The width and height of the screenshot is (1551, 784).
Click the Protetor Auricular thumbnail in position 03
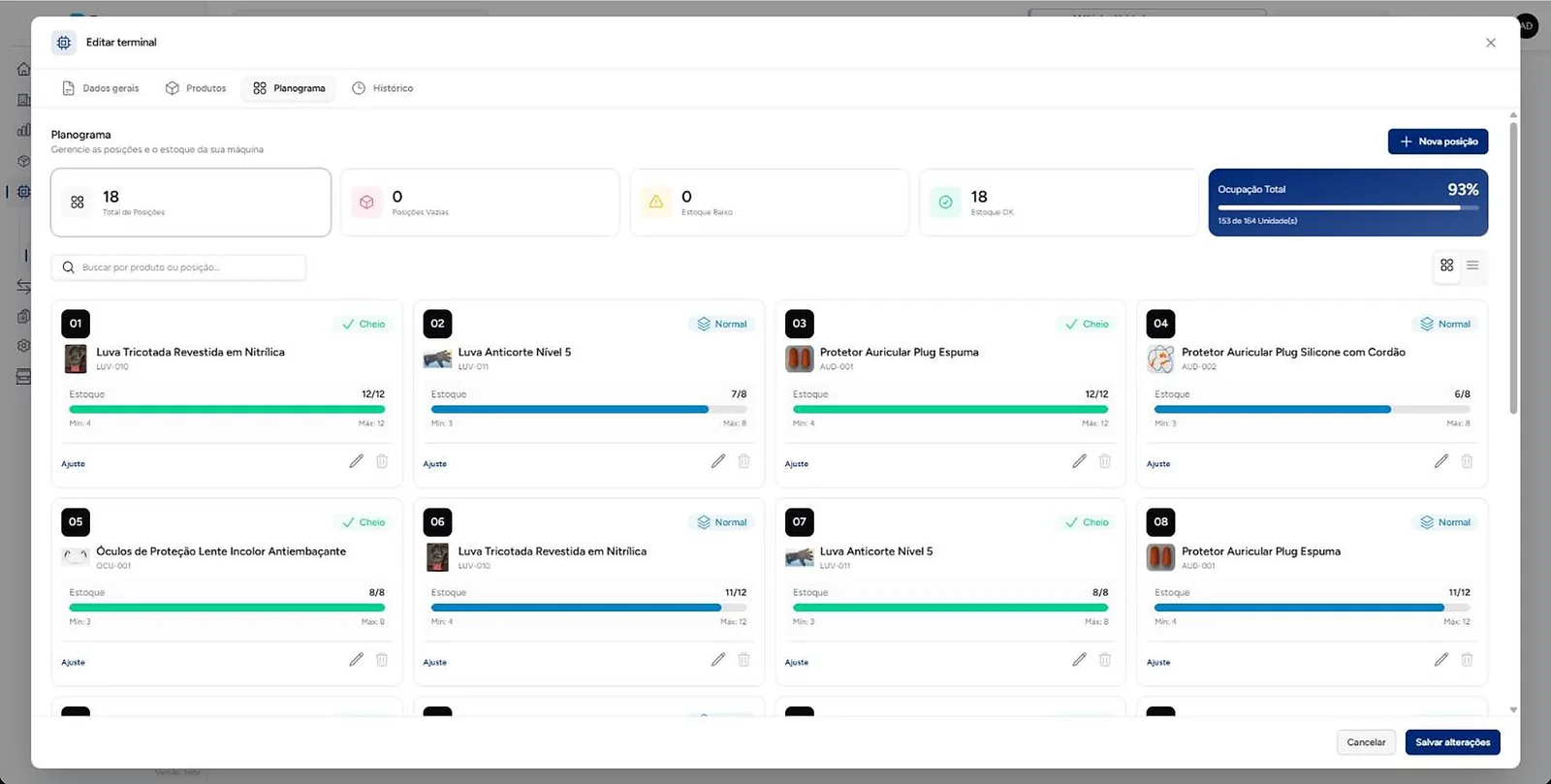coord(799,359)
